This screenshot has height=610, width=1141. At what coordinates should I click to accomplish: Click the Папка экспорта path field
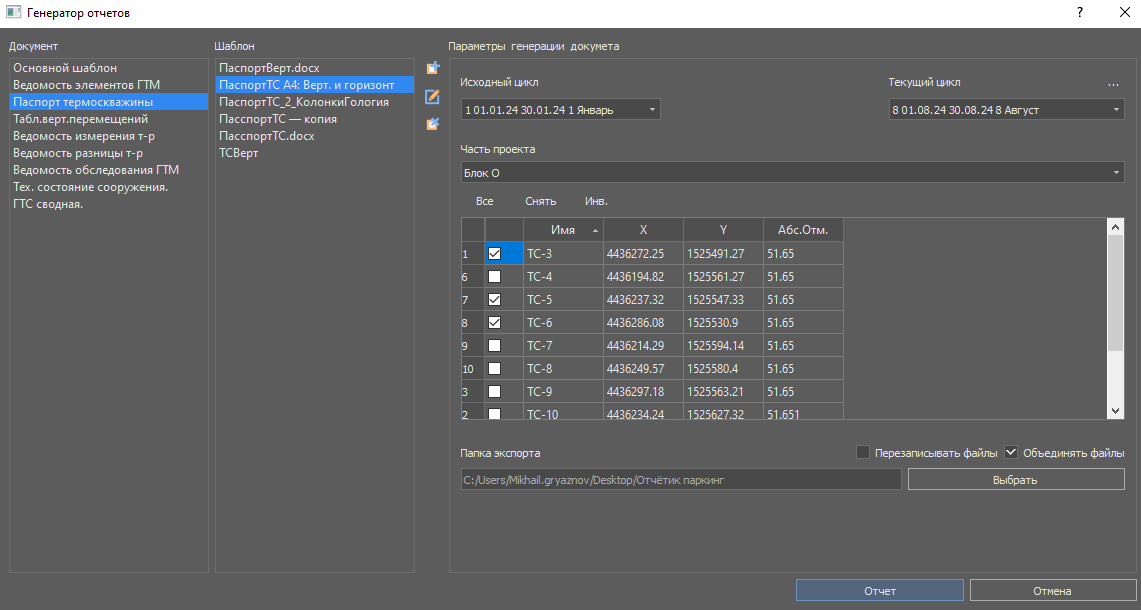coord(681,480)
